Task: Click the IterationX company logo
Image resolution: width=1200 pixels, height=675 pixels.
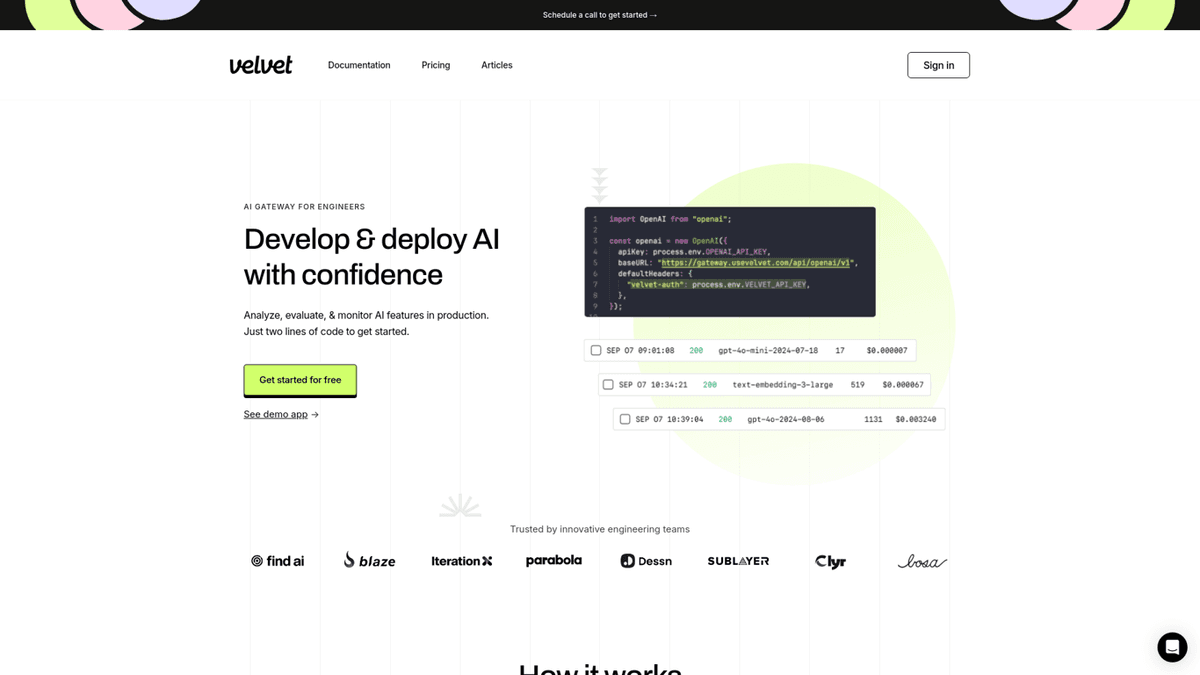Action: click(x=462, y=561)
